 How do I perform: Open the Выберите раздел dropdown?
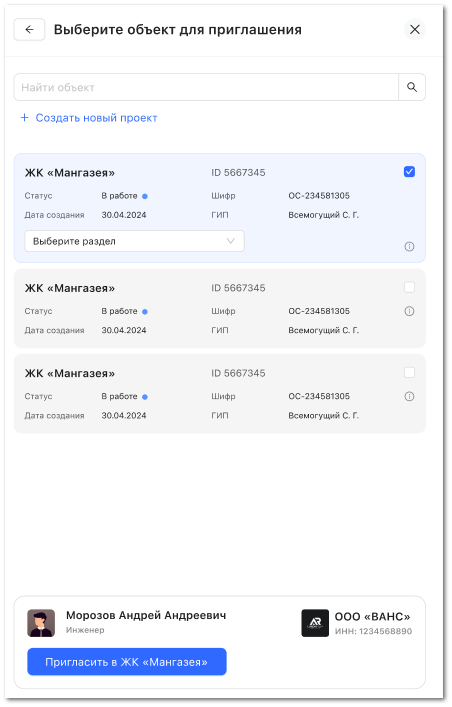tap(134, 241)
